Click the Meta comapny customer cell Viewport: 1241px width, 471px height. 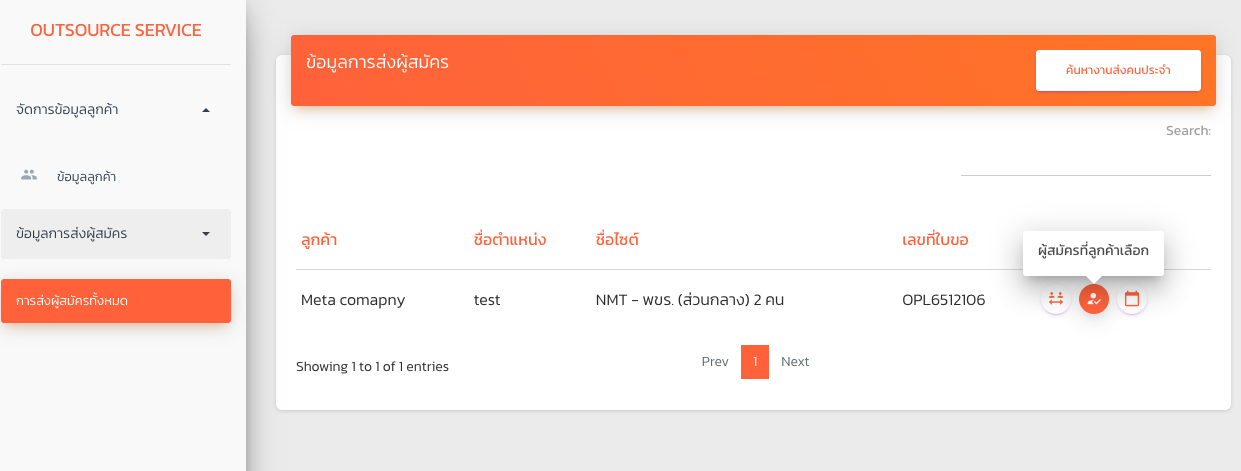(x=353, y=299)
